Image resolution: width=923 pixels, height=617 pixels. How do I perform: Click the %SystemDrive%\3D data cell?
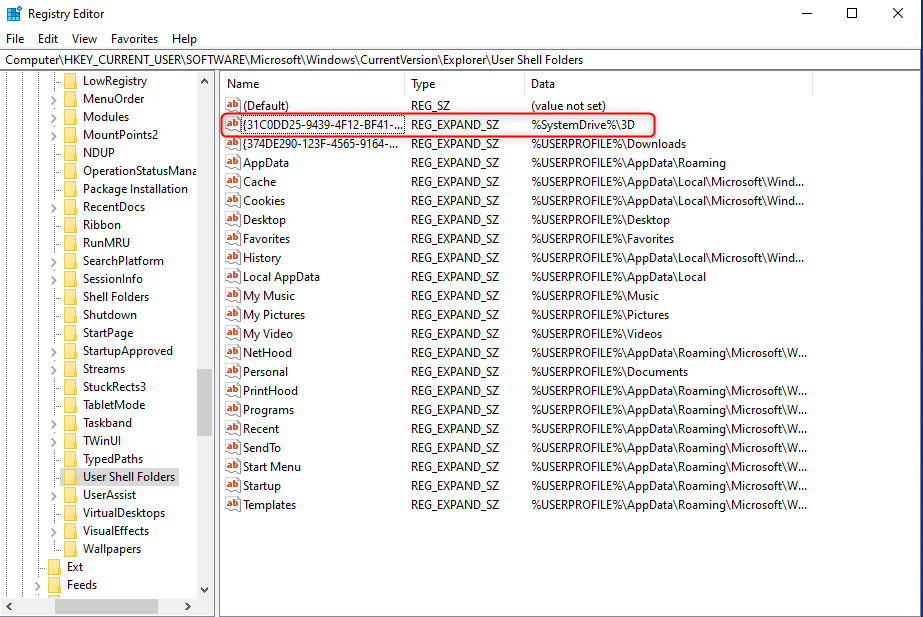point(583,125)
